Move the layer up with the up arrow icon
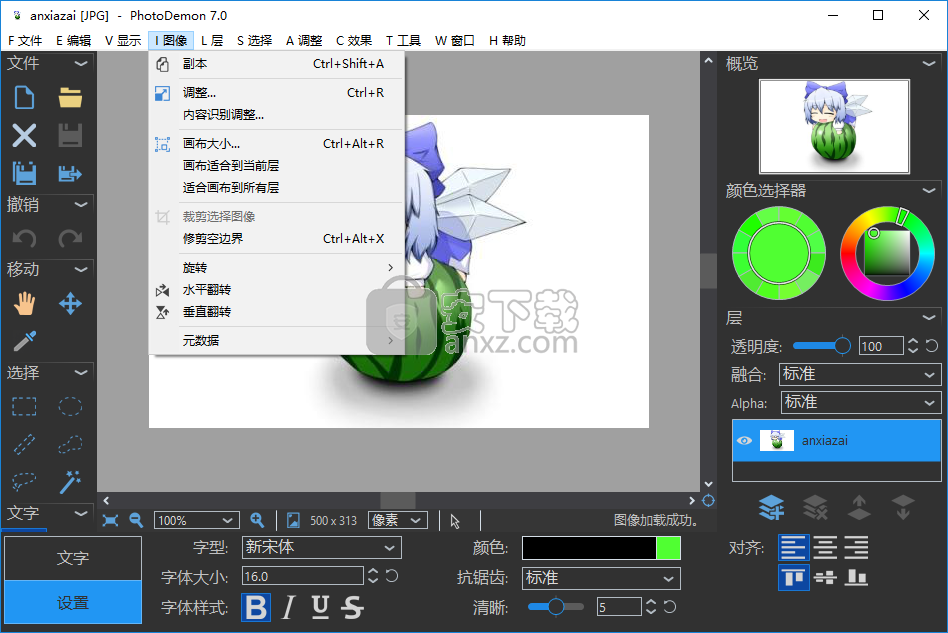Viewport: 948px width, 633px height. click(x=859, y=508)
